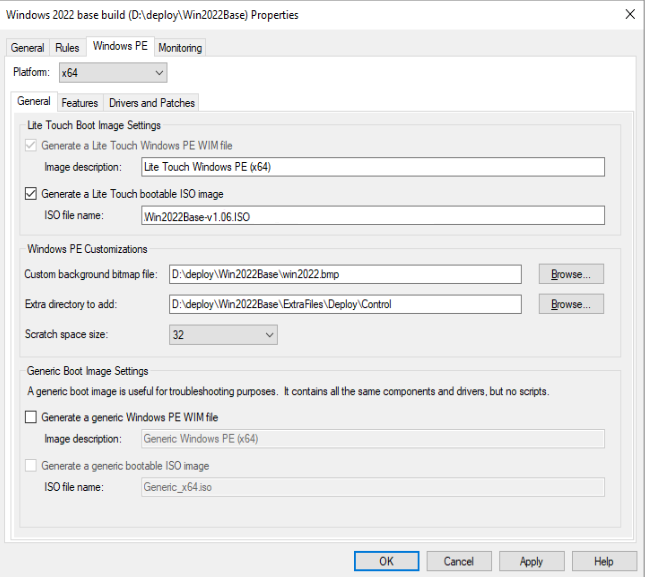Open the Rules tab
This screenshot has height=577, width=645.
[67, 48]
